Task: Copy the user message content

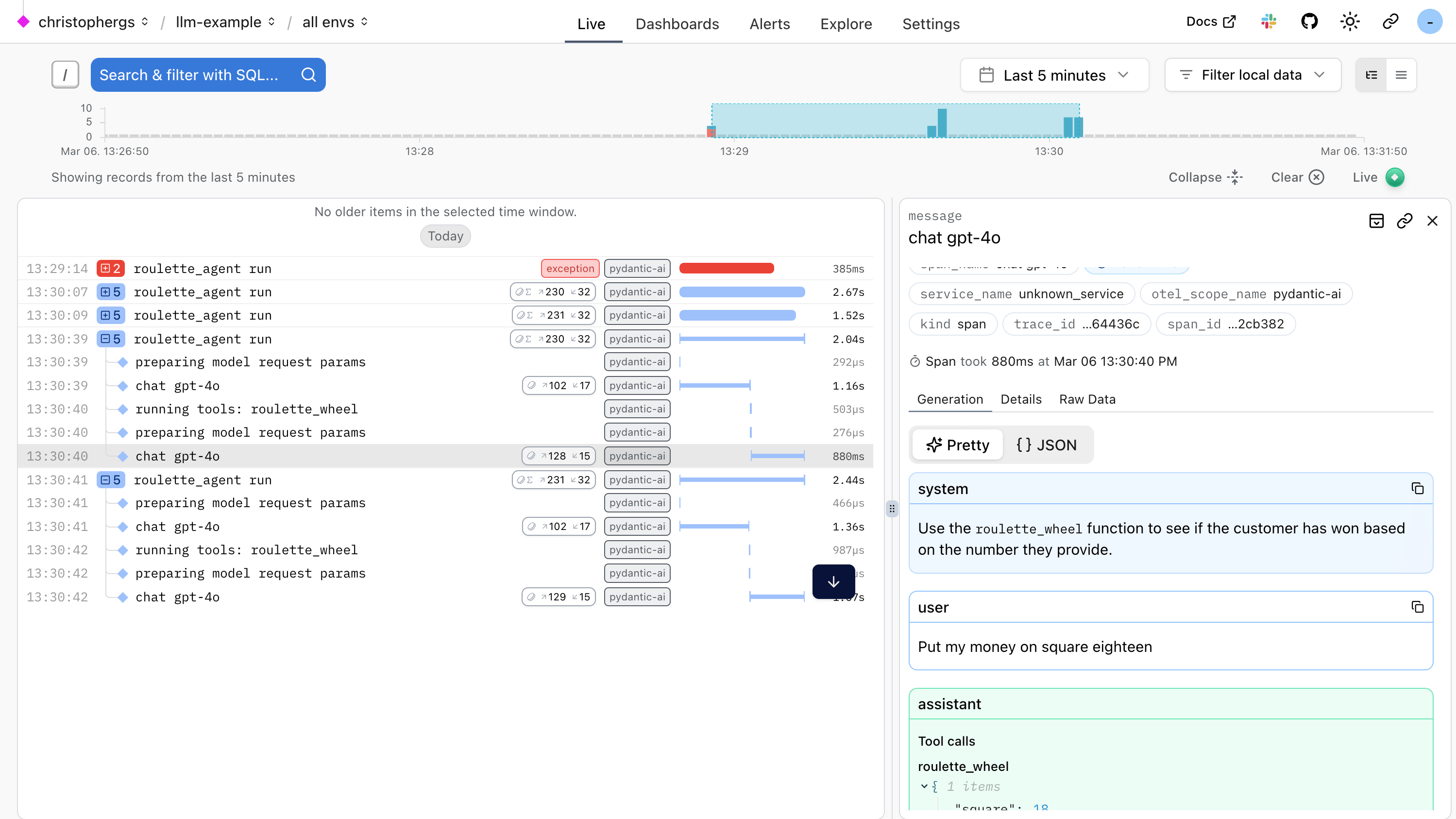Action: click(1417, 607)
